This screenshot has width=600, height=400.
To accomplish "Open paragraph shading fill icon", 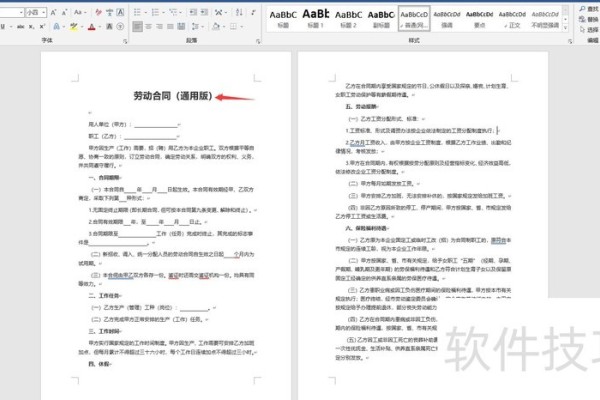I will point(216,27).
